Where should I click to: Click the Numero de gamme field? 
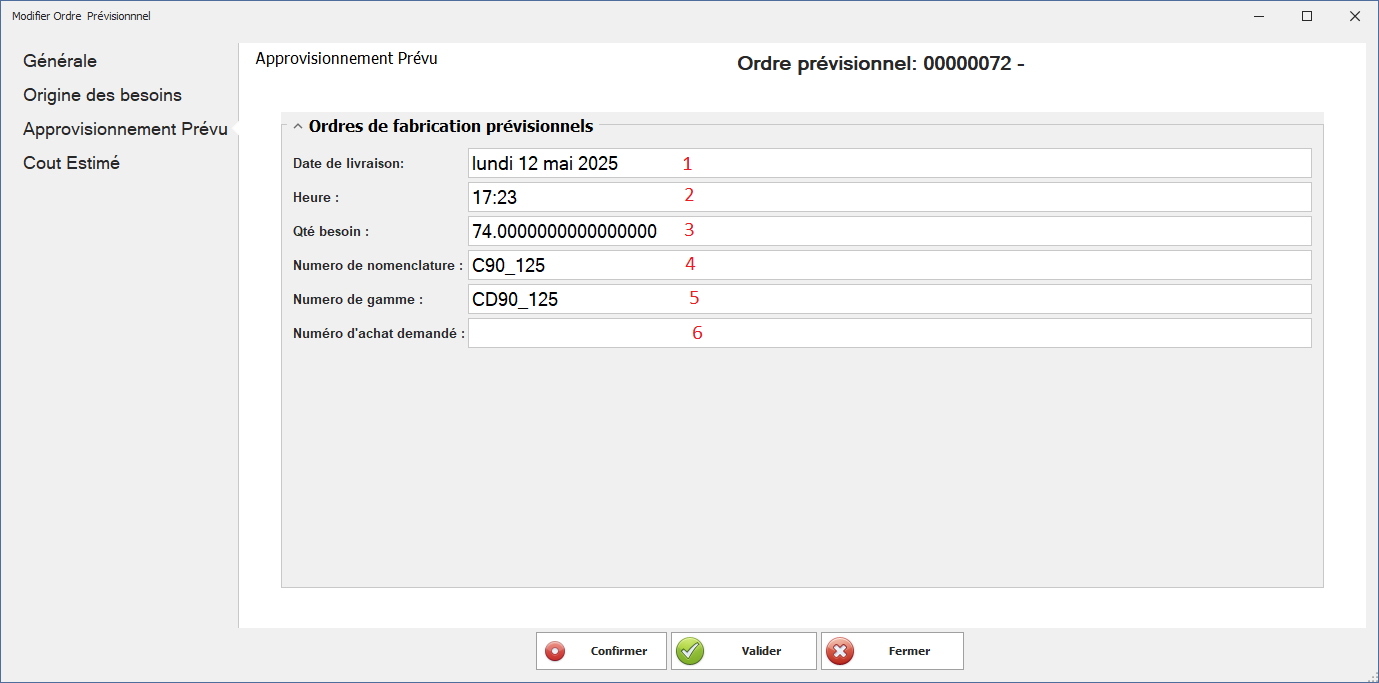pos(888,299)
